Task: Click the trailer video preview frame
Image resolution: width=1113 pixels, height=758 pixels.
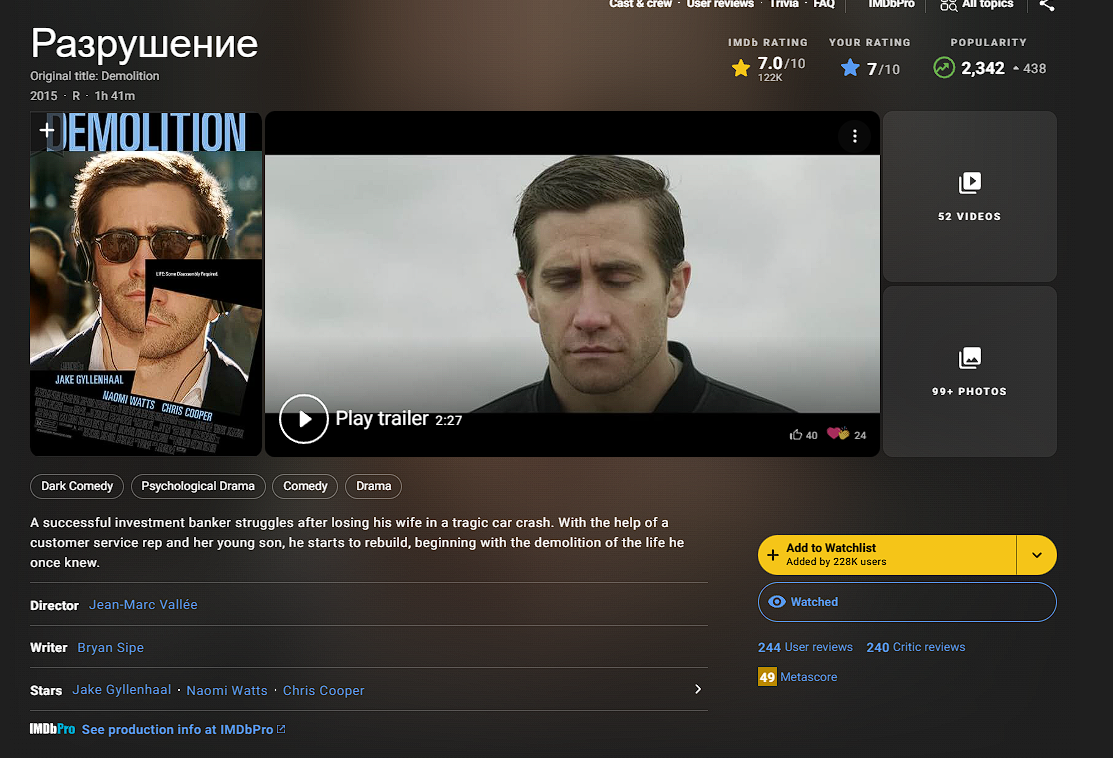Action: coord(572,283)
